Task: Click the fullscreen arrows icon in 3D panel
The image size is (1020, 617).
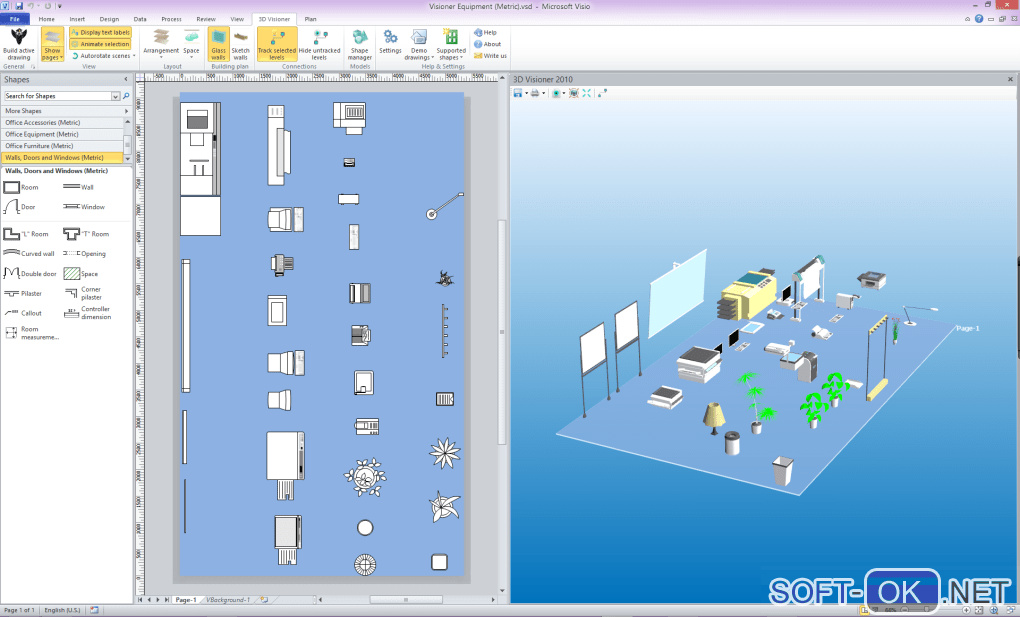Action: tap(587, 93)
